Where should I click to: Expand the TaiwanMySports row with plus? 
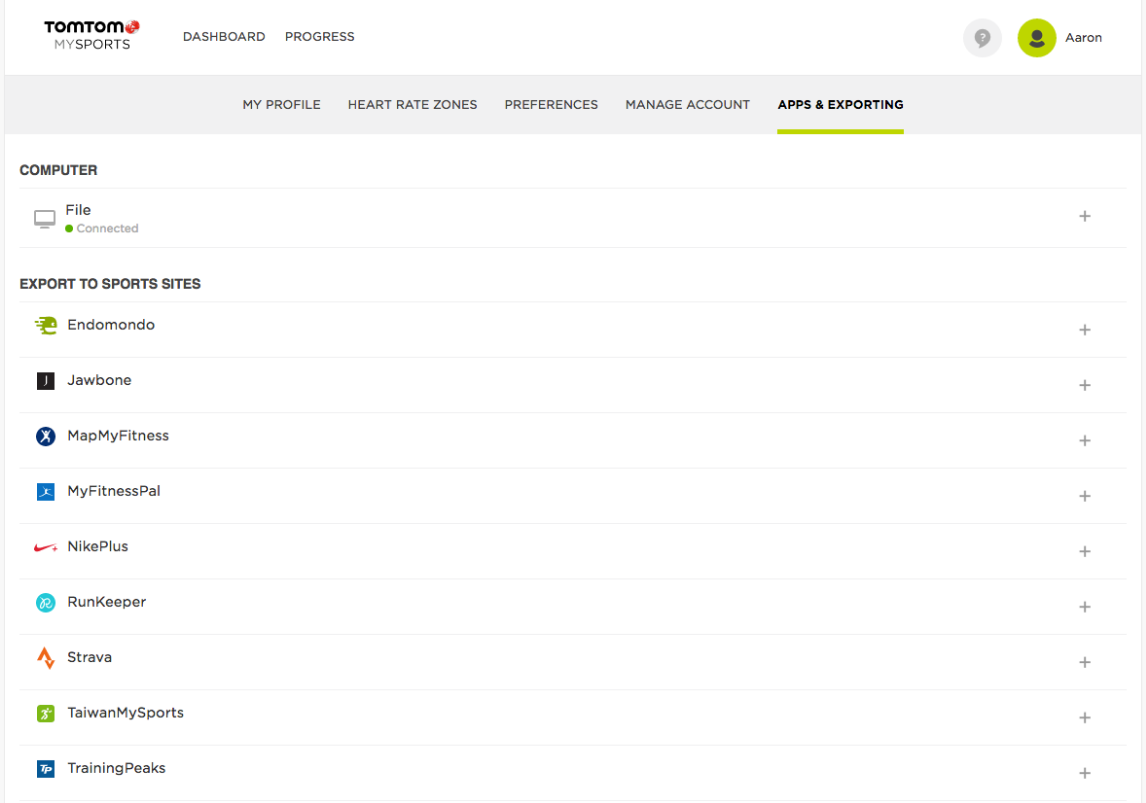click(1085, 718)
